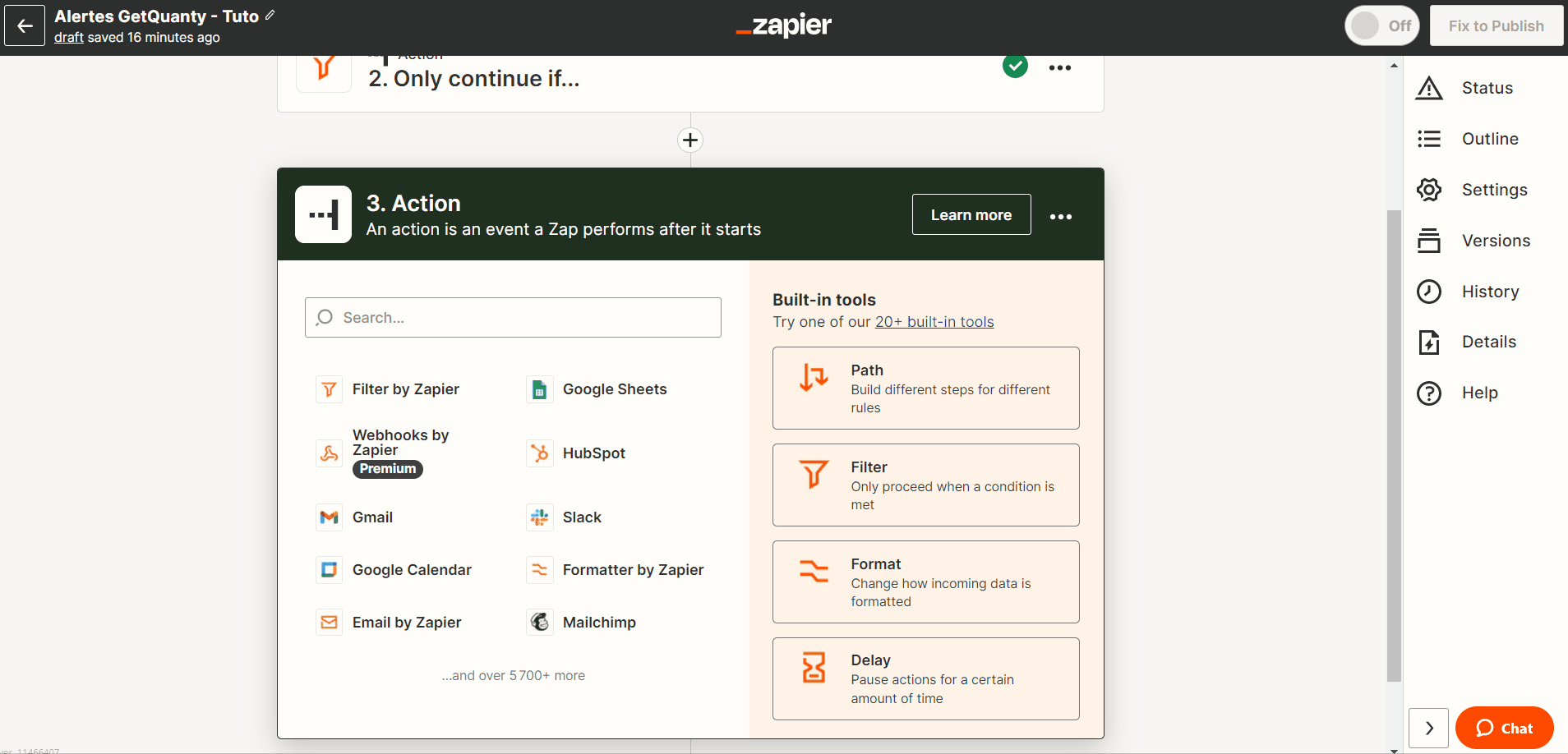Select the Gmail app
The height and width of the screenshot is (754, 1568).
(x=355, y=517)
